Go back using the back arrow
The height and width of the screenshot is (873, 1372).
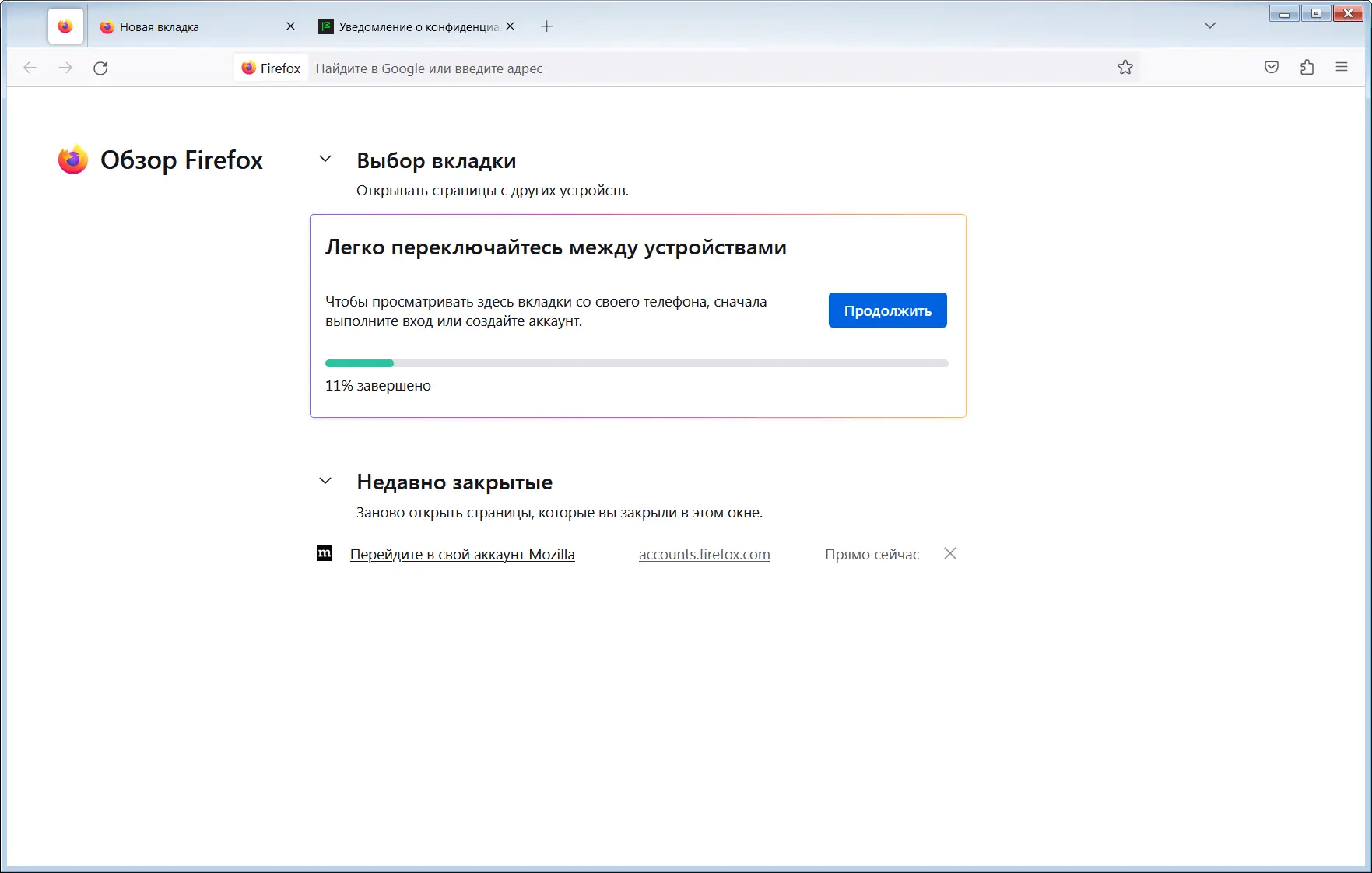[x=30, y=68]
